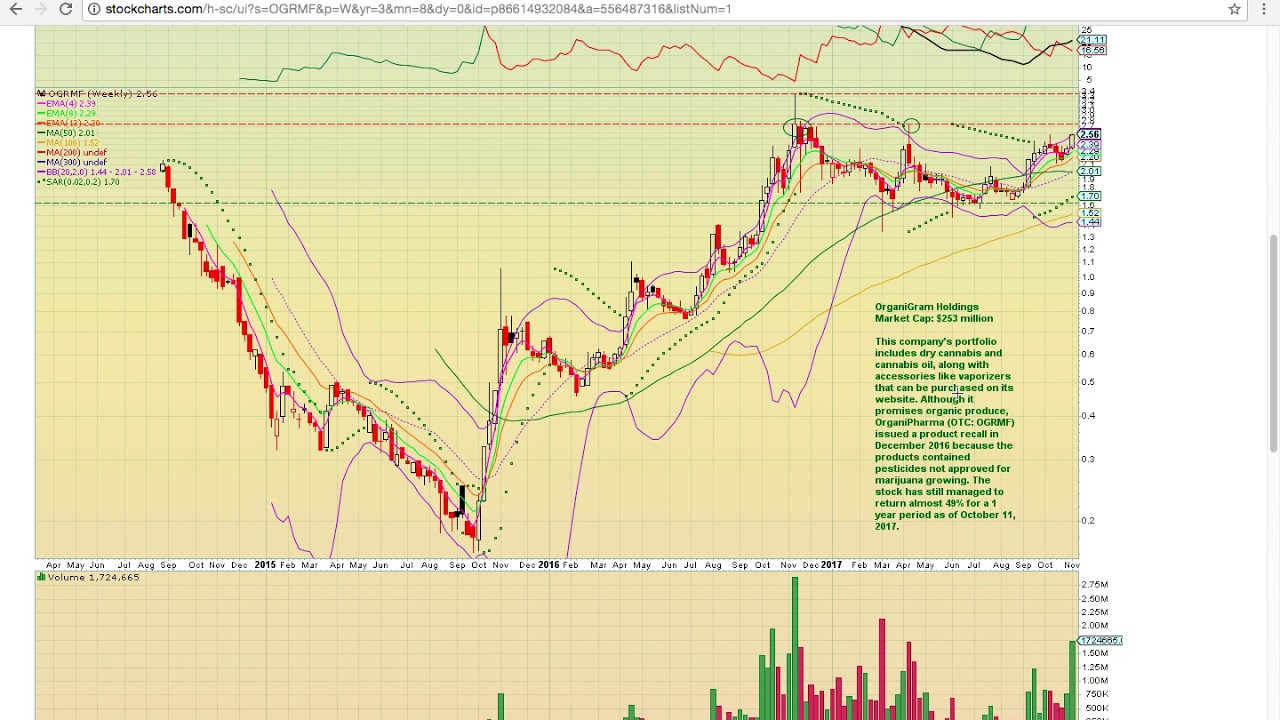The height and width of the screenshot is (720, 1280).
Task: Click the 2016 year label on axis
Action: [548, 565]
